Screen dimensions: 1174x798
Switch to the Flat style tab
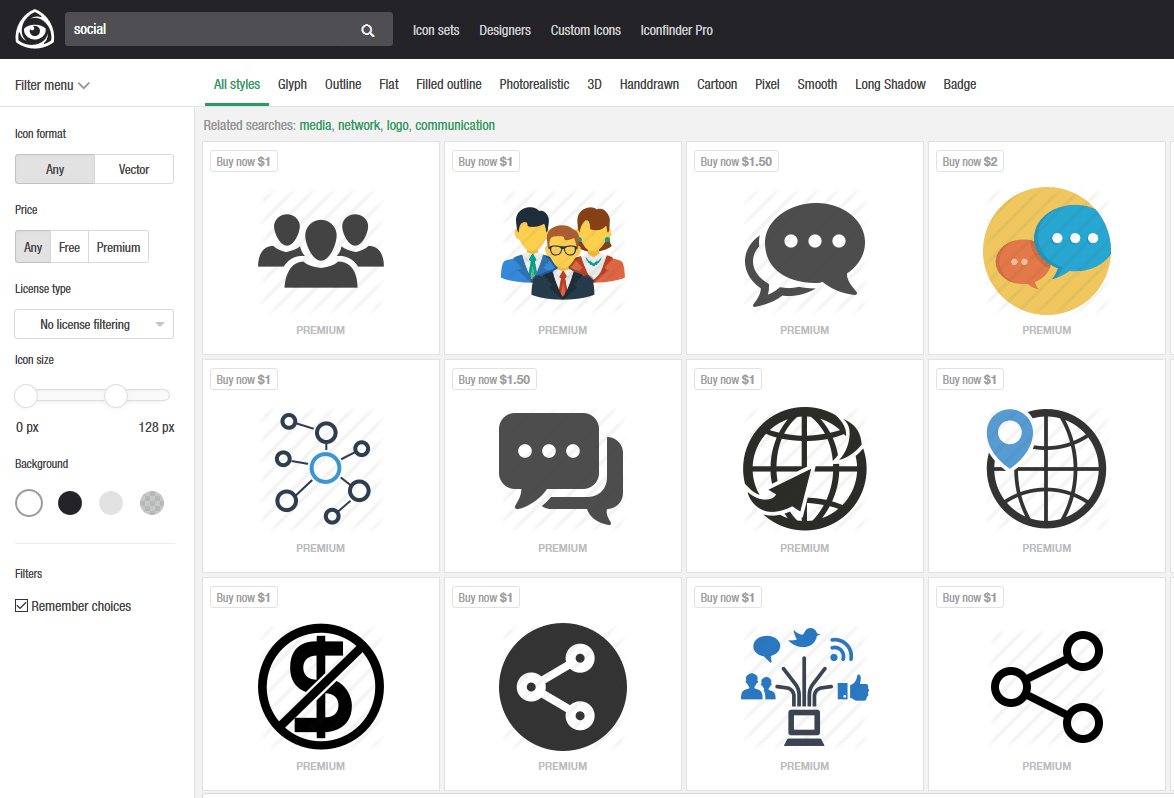coord(389,84)
